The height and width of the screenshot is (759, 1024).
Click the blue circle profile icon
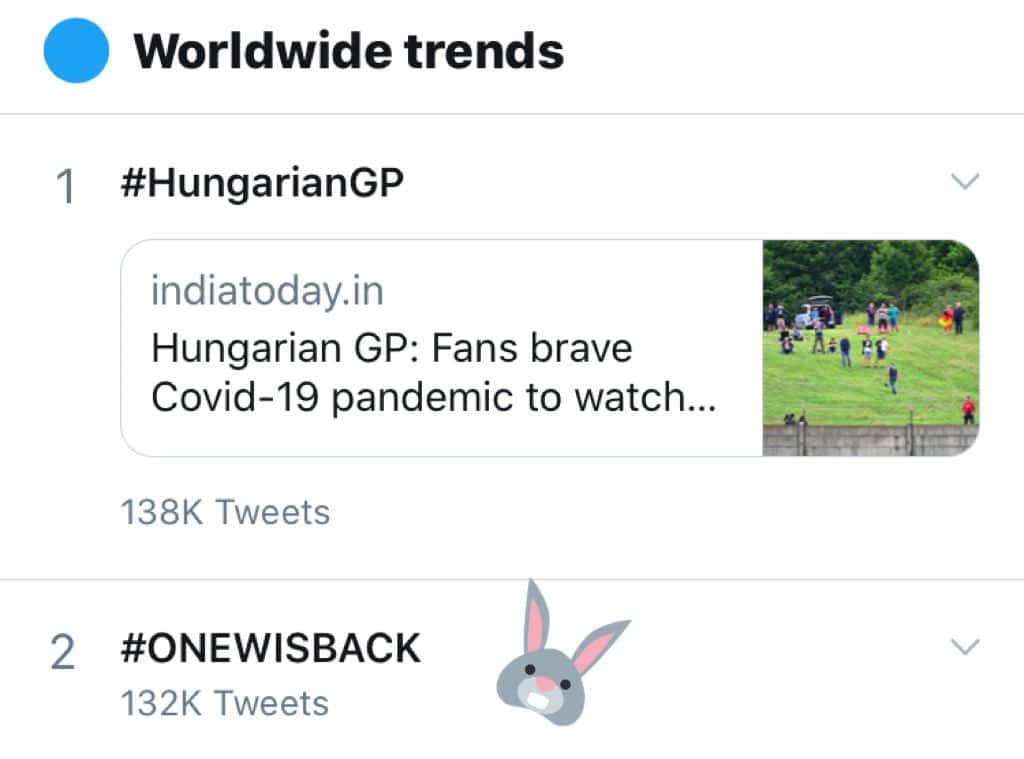click(x=76, y=51)
